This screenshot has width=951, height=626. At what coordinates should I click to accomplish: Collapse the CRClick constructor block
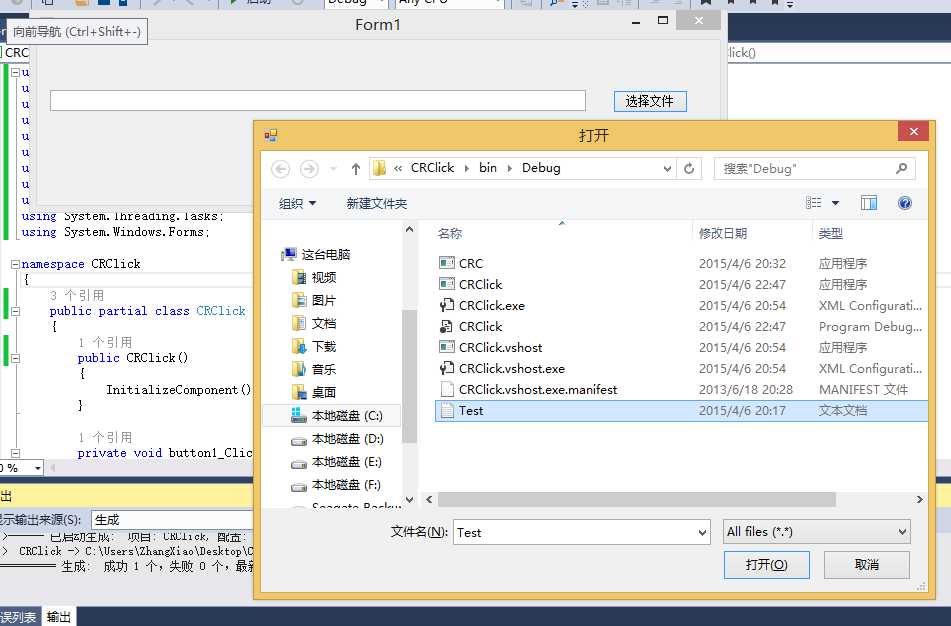click(15, 358)
